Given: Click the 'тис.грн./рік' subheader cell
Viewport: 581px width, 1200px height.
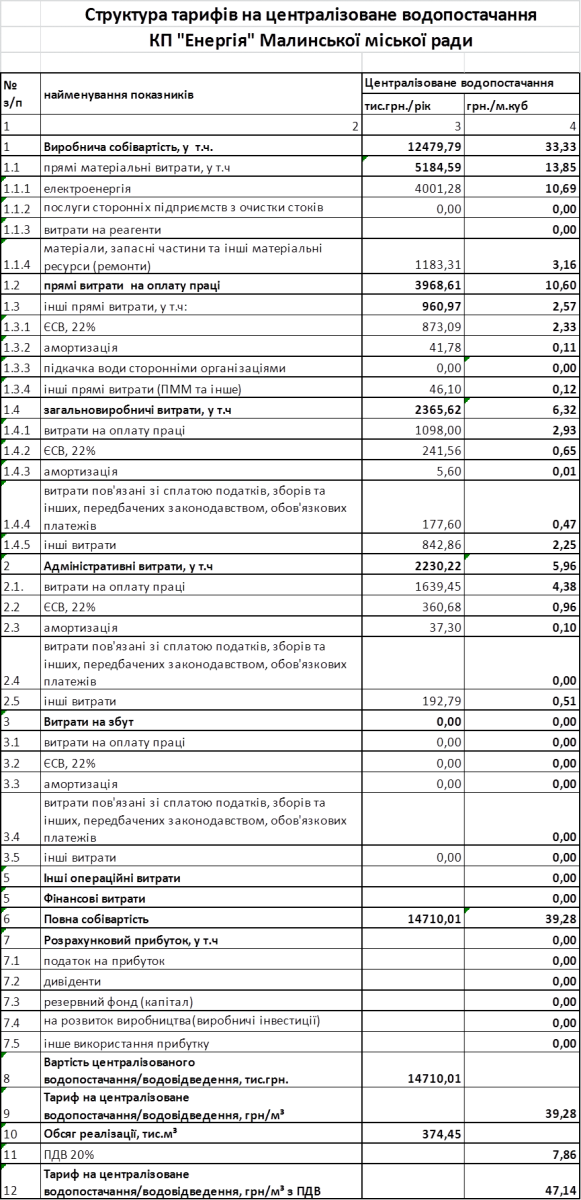Looking at the screenshot, I should [x=412, y=106].
